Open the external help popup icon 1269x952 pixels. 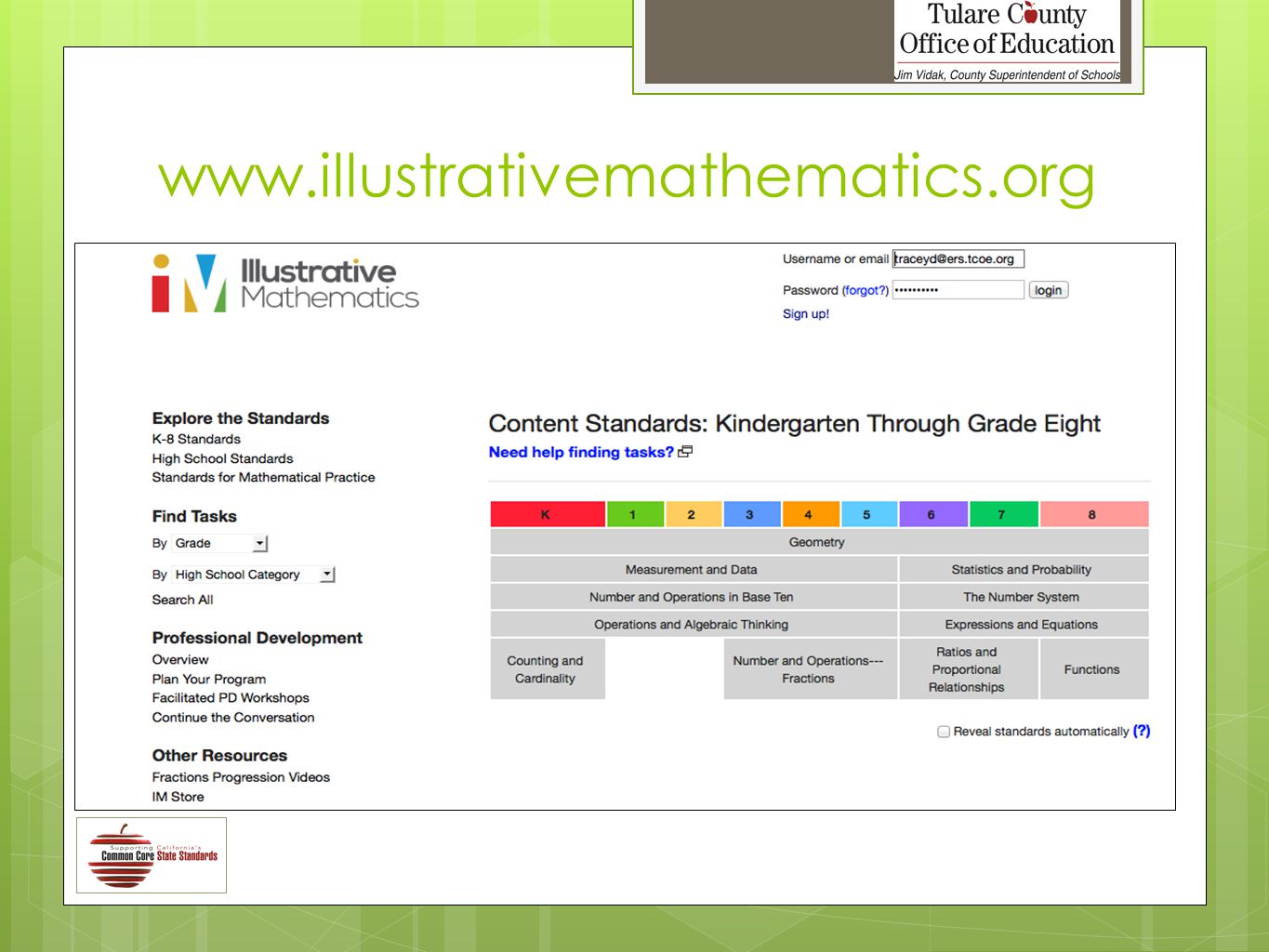[x=685, y=452]
